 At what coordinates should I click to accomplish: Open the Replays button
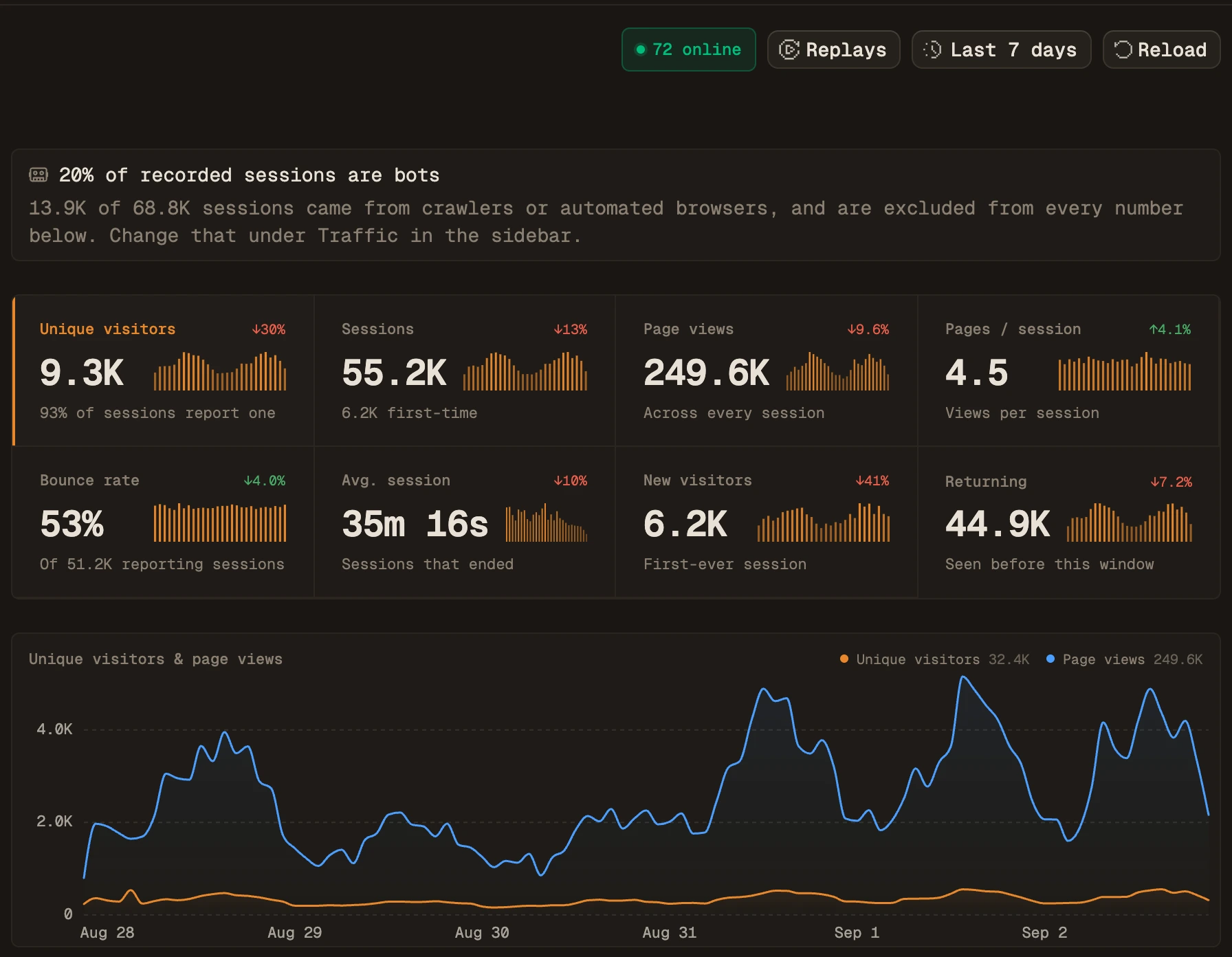[x=833, y=49]
